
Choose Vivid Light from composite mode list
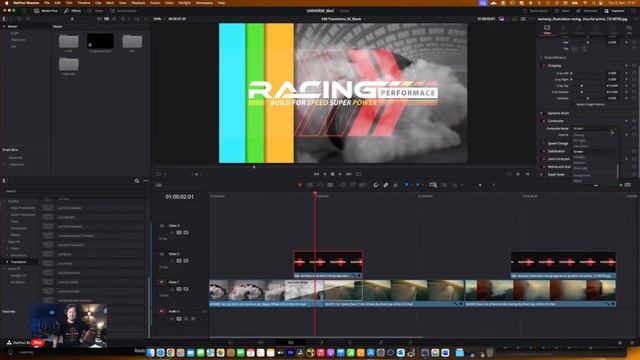tap(580, 168)
